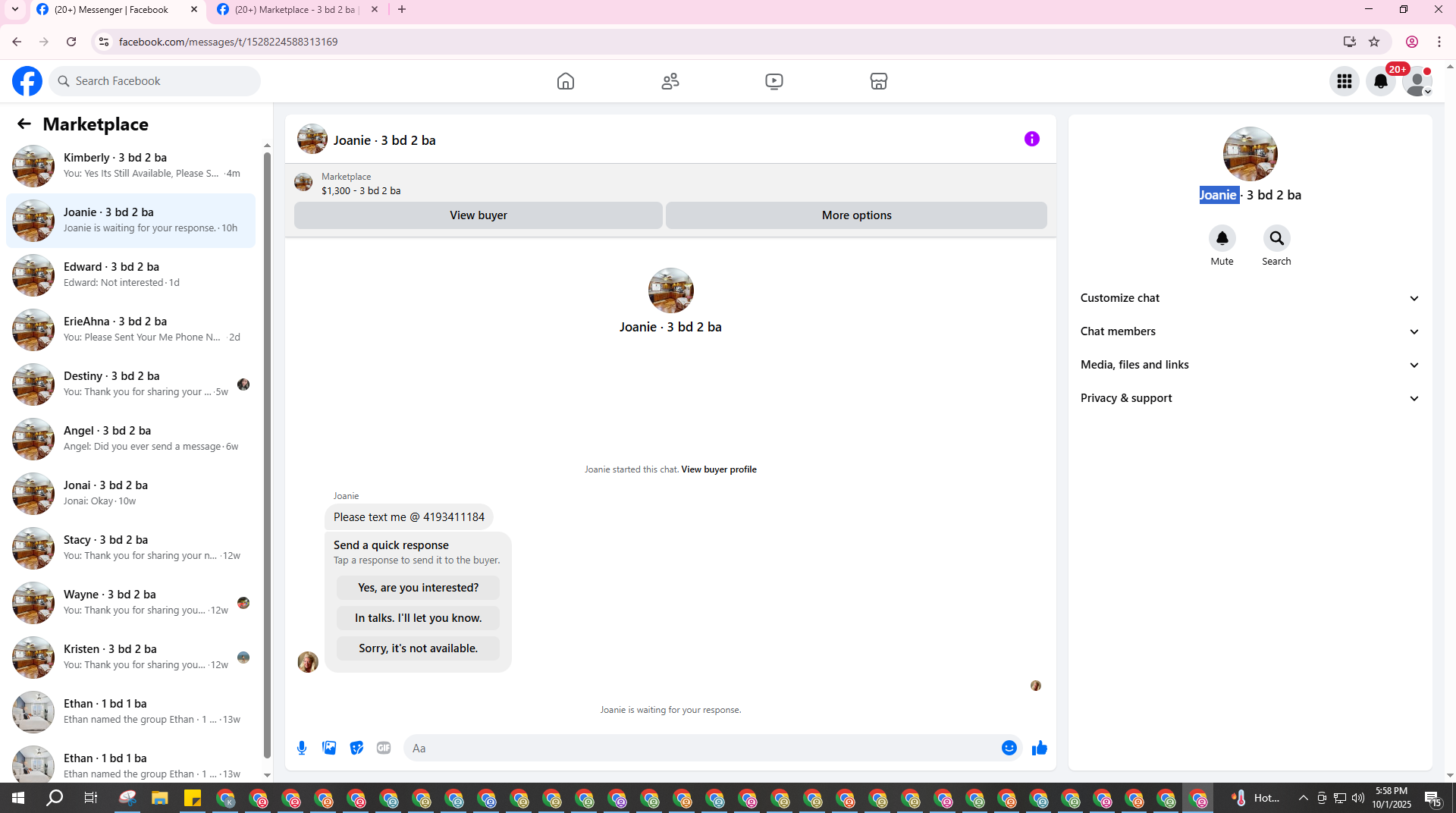This screenshot has width=1456, height=813.
Task: Open Windows taskbar search
Action: click(x=55, y=798)
